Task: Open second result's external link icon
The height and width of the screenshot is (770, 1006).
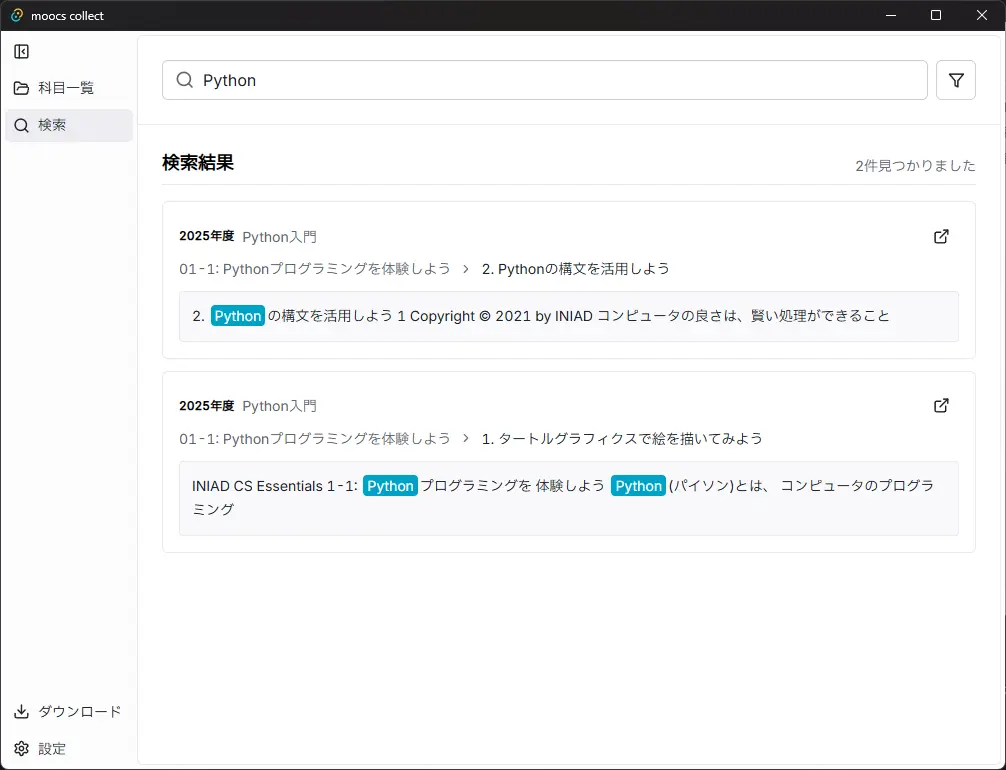Action: point(940,406)
